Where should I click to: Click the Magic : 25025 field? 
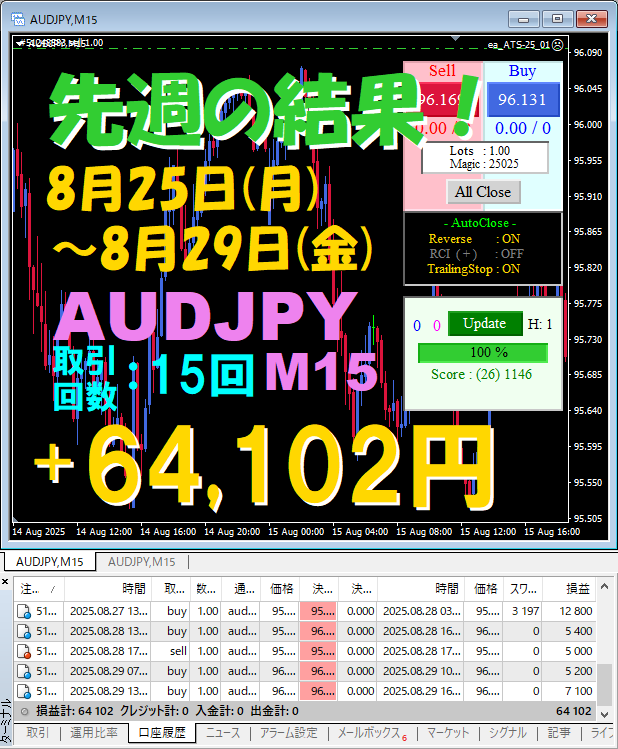(x=484, y=164)
